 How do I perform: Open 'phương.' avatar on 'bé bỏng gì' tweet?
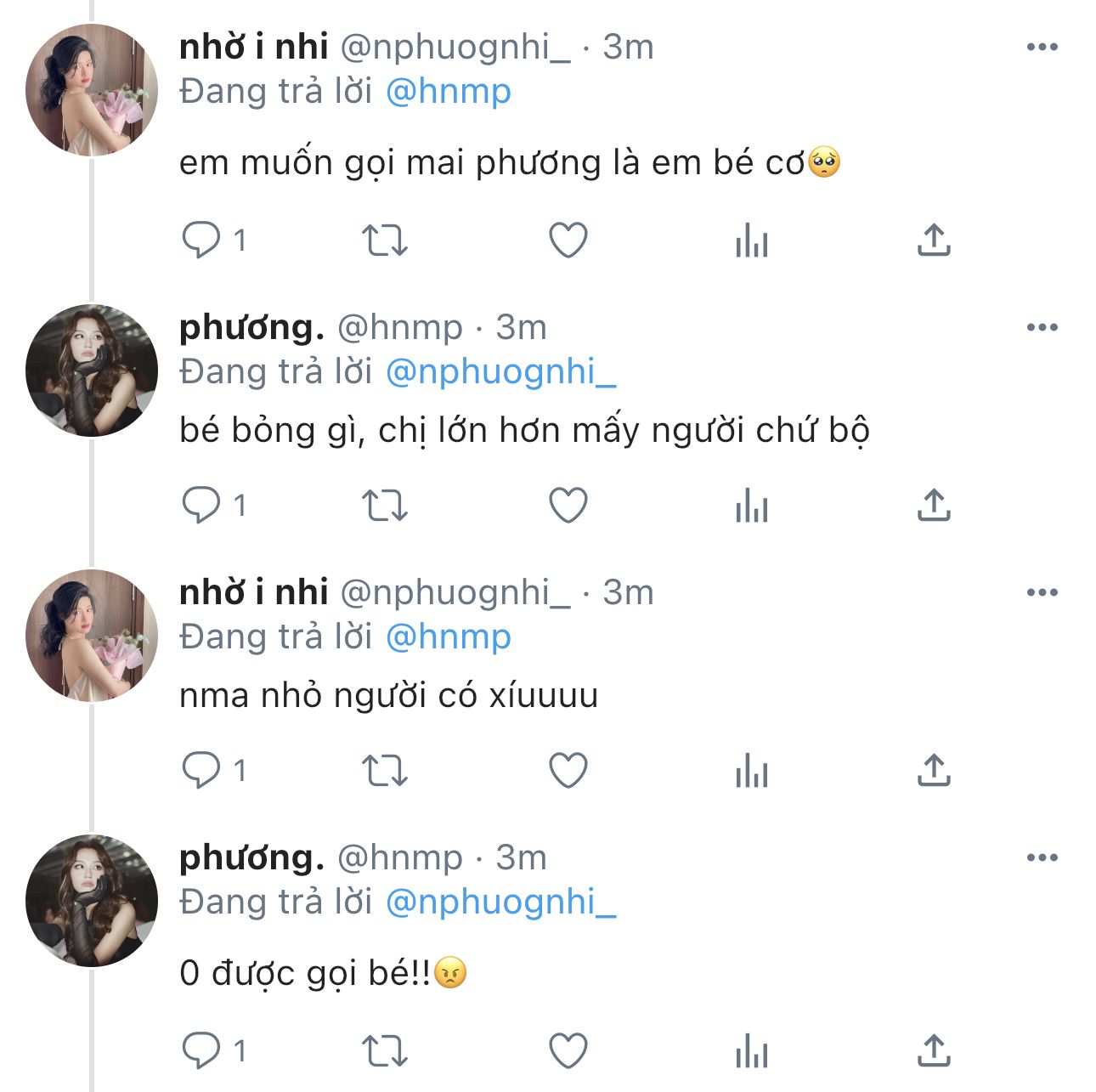click(92, 371)
